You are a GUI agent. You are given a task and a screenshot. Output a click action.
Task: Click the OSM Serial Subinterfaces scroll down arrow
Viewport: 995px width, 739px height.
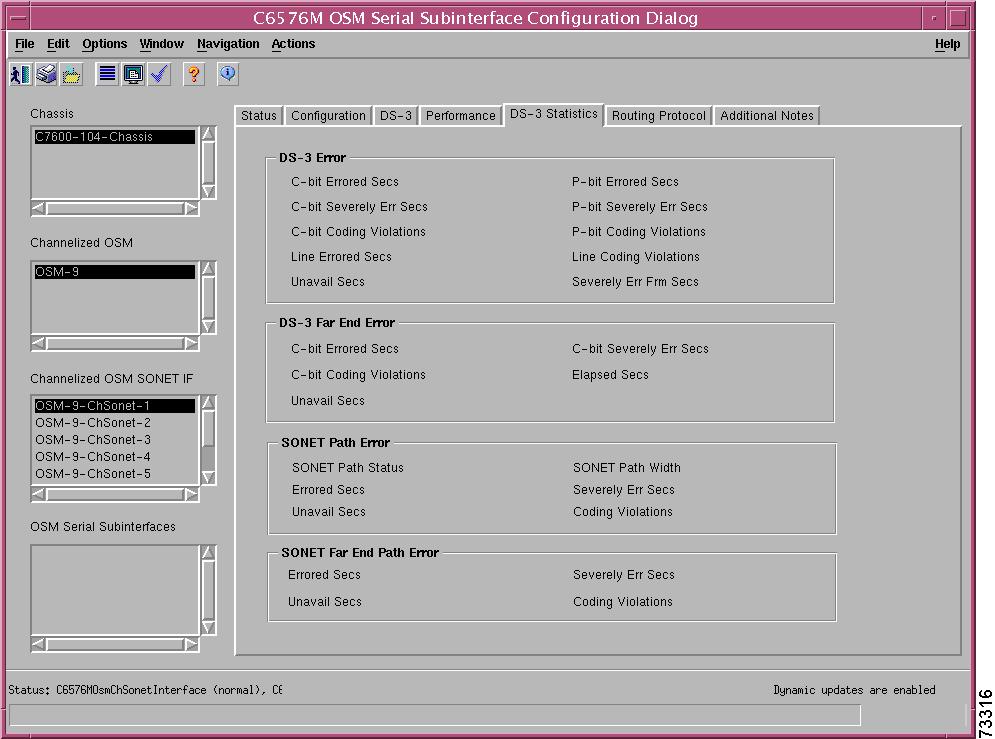[x=208, y=628]
